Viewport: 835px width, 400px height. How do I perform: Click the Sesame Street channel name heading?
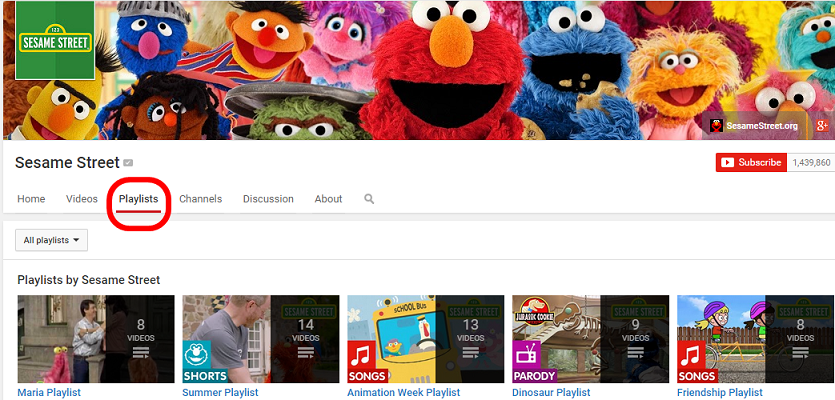coord(67,162)
